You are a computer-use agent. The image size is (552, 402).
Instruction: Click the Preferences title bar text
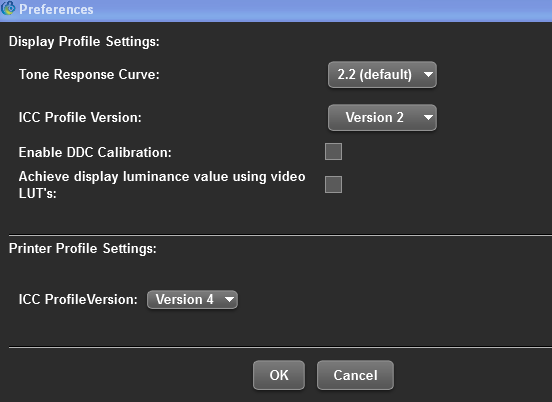pos(56,10)
